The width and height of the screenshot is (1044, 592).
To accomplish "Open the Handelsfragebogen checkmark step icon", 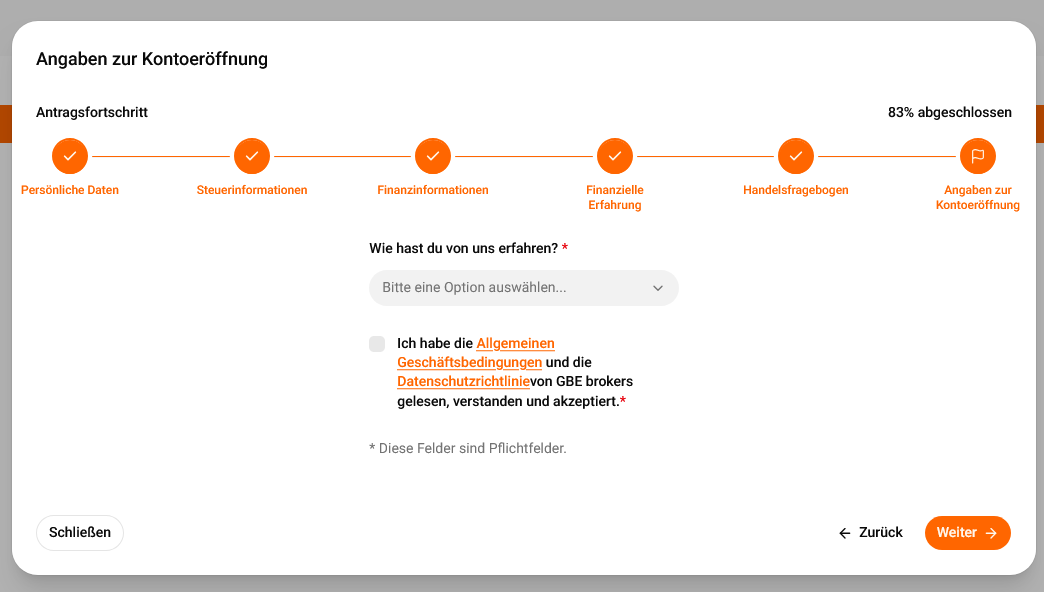I will pyautogui.click(x=796, y=156).
